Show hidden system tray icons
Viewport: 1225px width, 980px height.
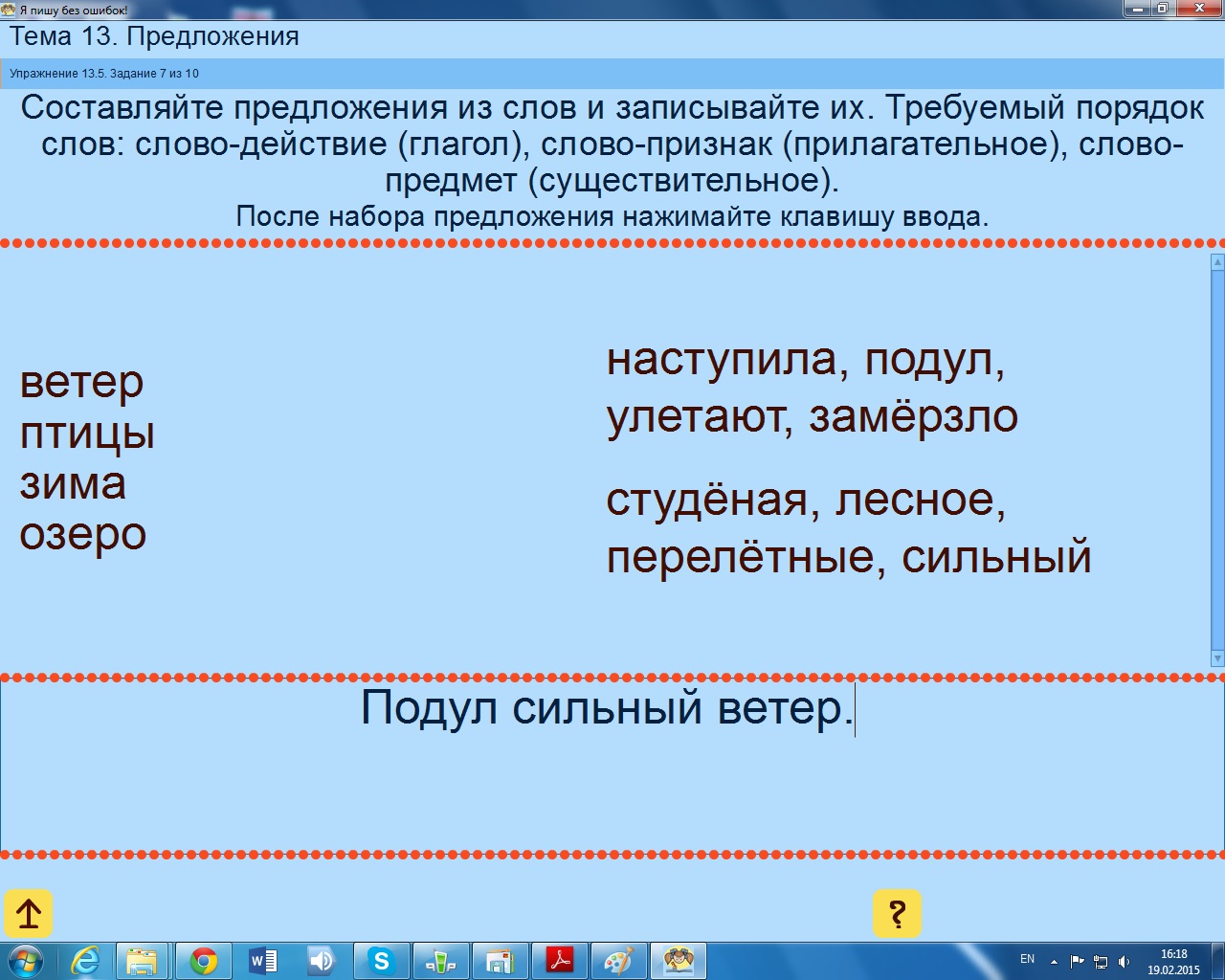pos(1054,961)
